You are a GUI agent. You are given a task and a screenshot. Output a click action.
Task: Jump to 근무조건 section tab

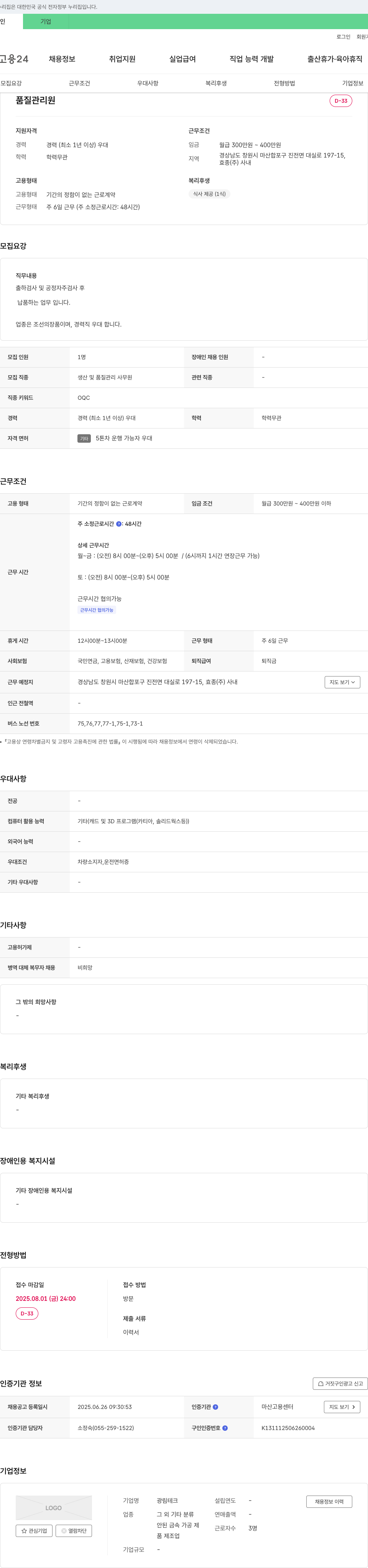79,84
